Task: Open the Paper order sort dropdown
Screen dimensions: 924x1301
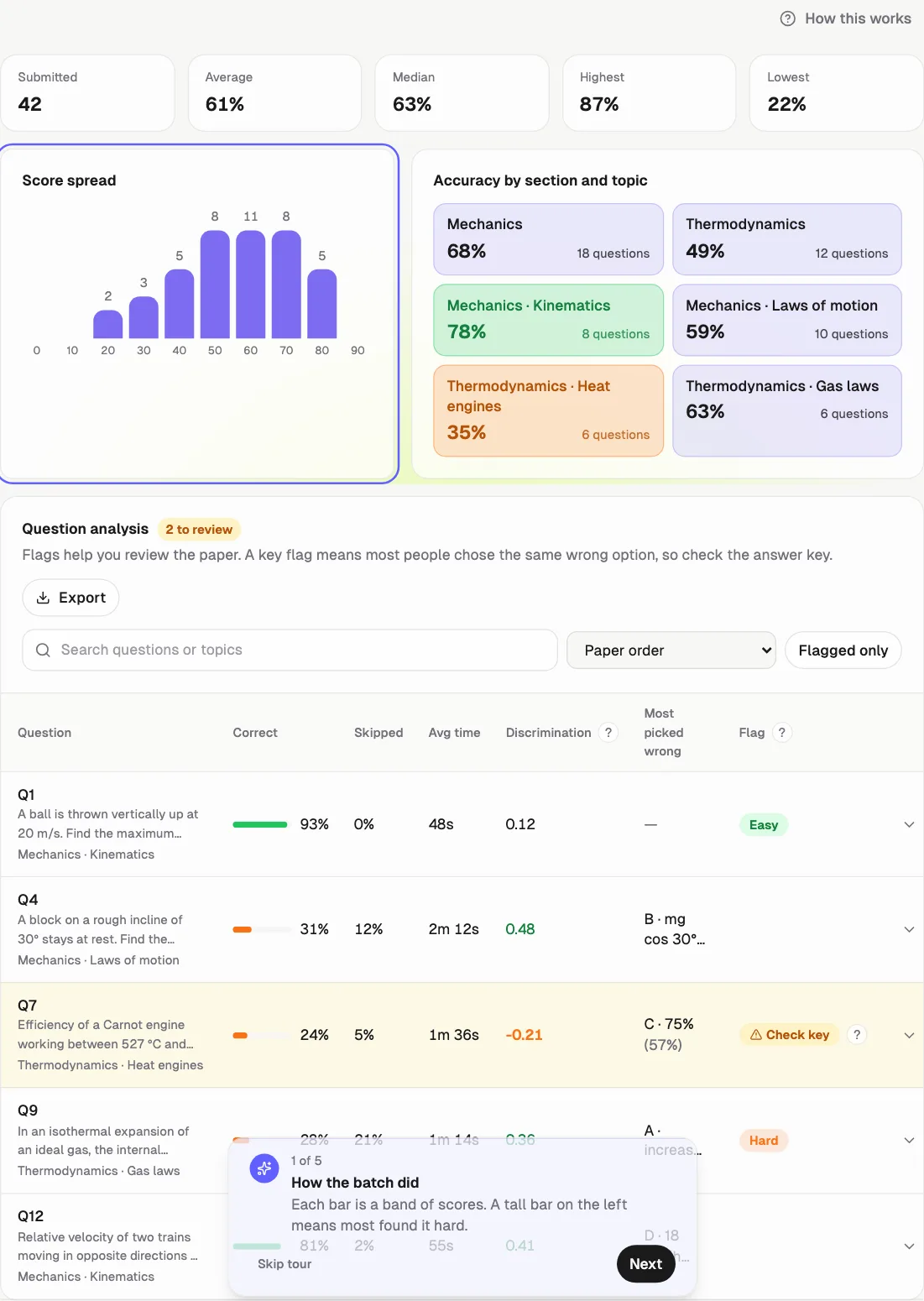Action: click(671, 650)
